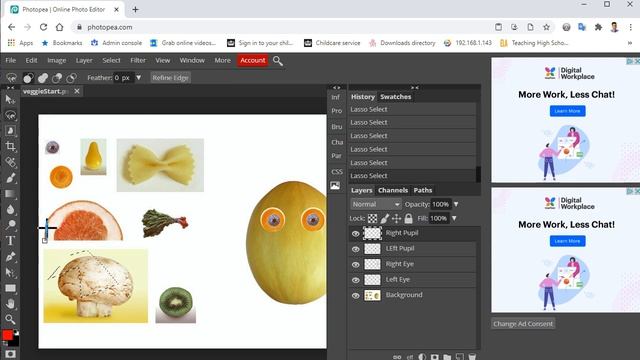Open the Filter menu
This screenshot has height=360, width=640.
pyautogui.click(x=138, y=60)
